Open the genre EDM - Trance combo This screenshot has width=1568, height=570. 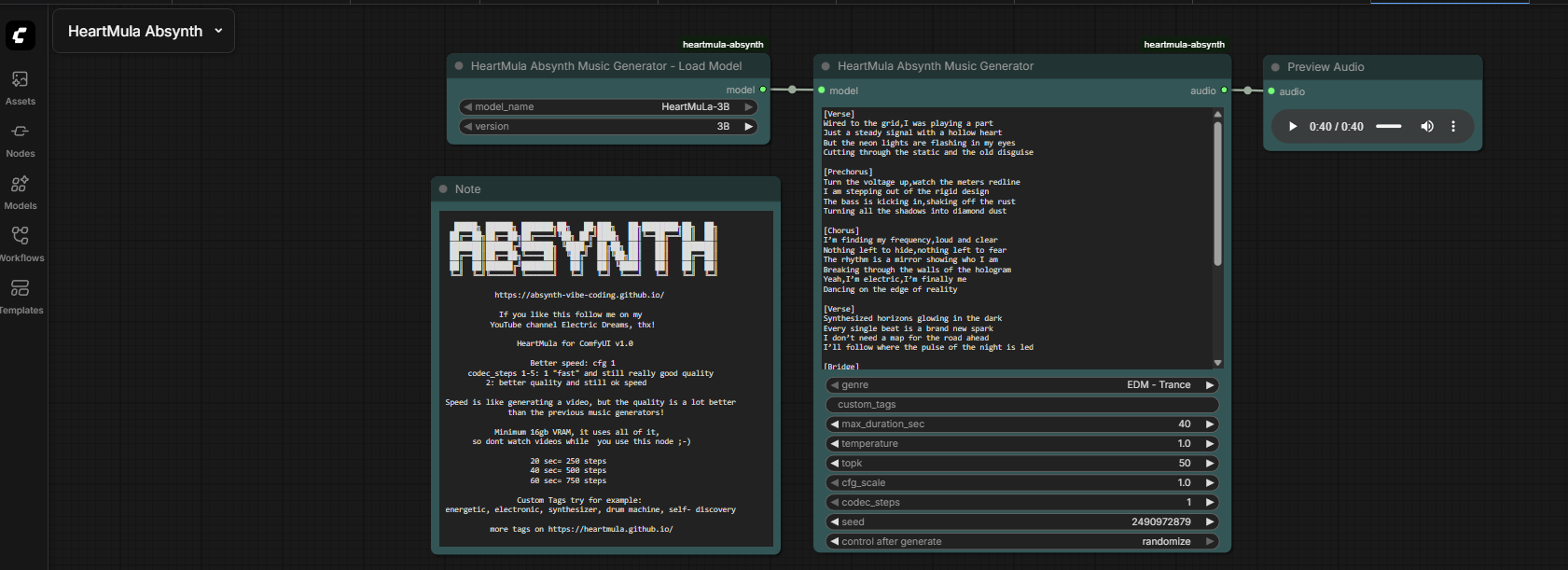tap(1022, 384)
